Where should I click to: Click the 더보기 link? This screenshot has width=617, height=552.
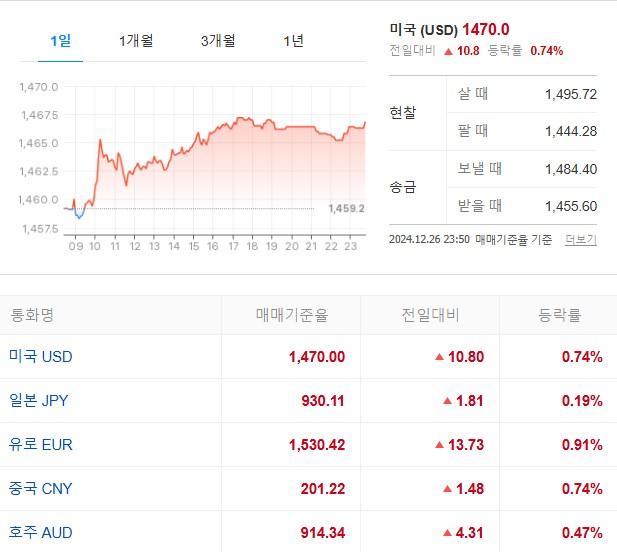click(x=580, y=240)
